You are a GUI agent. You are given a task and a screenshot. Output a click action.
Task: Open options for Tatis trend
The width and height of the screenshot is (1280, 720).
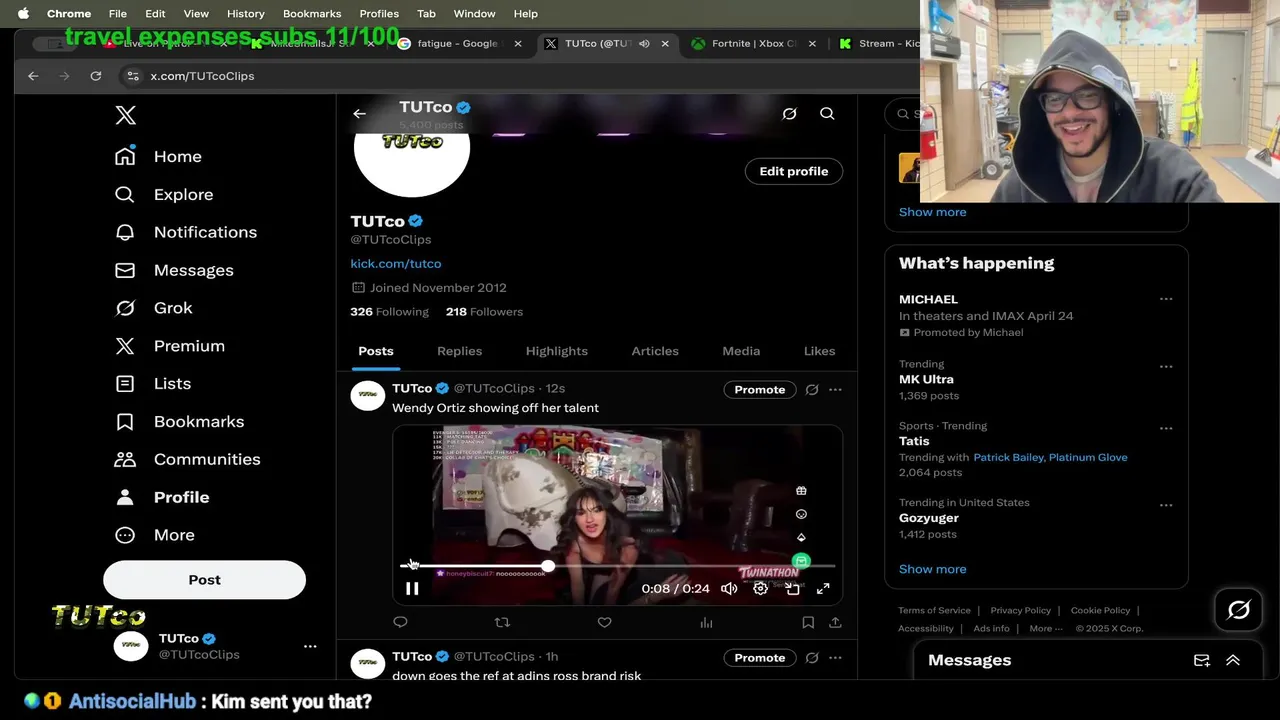coord(1166,428)
